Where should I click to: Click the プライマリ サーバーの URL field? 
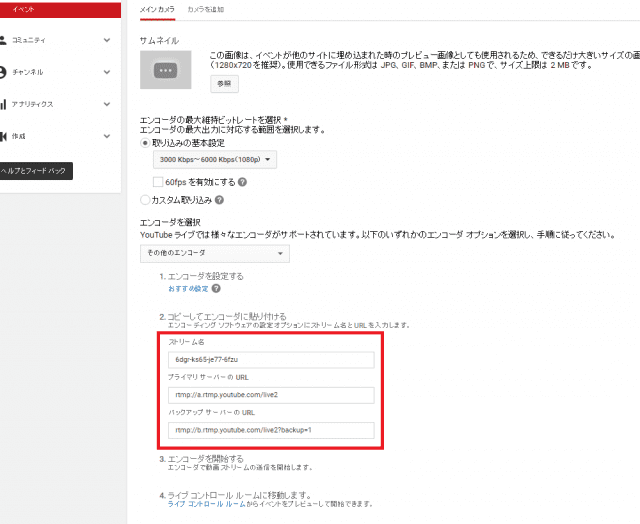[x=271, y=395]
